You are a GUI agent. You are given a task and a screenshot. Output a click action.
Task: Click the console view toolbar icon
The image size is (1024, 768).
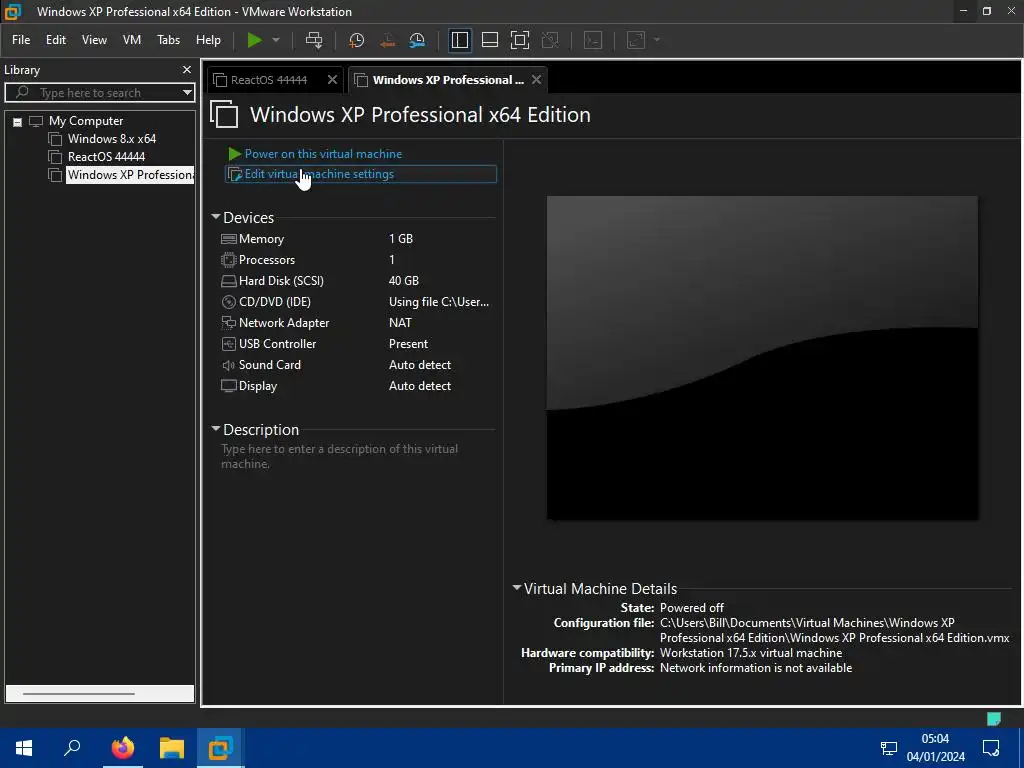(x=592, y=40)
